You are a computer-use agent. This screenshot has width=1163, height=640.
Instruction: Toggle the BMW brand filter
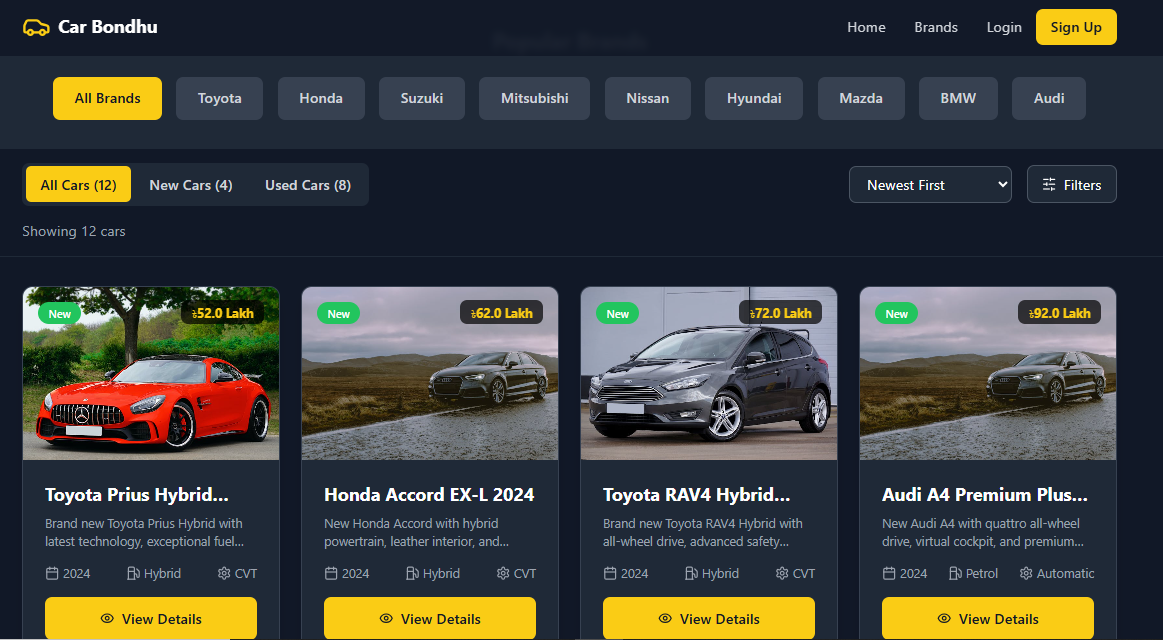(x=957, y=98)
